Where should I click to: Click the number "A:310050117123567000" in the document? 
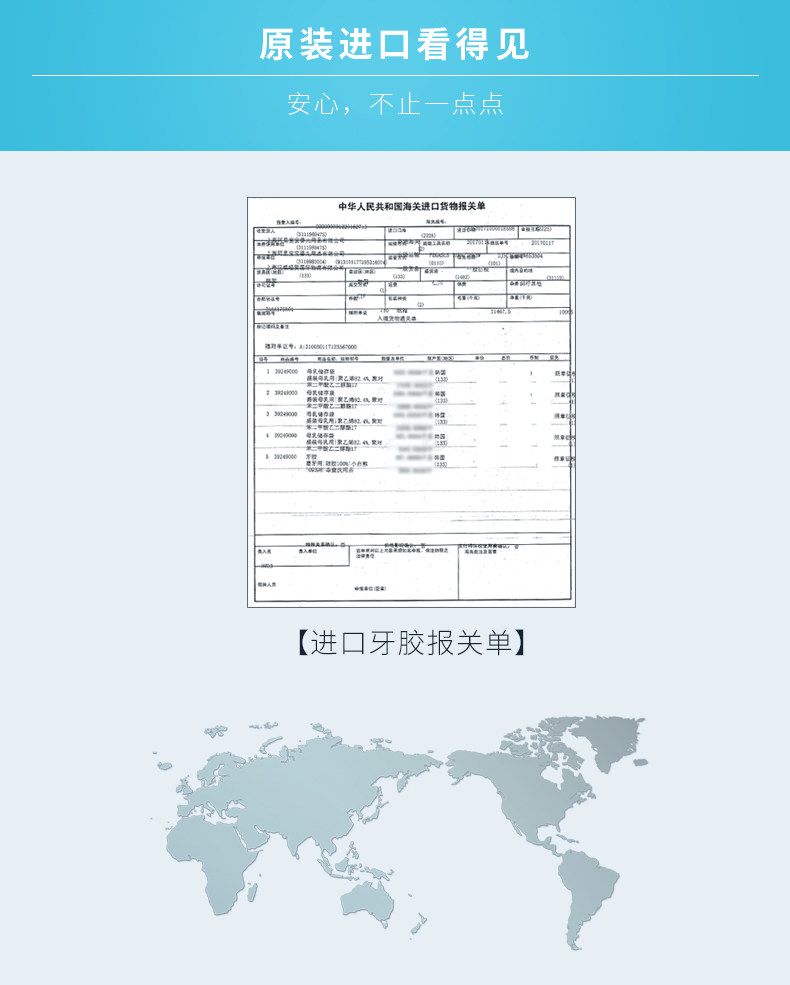pos(327,347)
